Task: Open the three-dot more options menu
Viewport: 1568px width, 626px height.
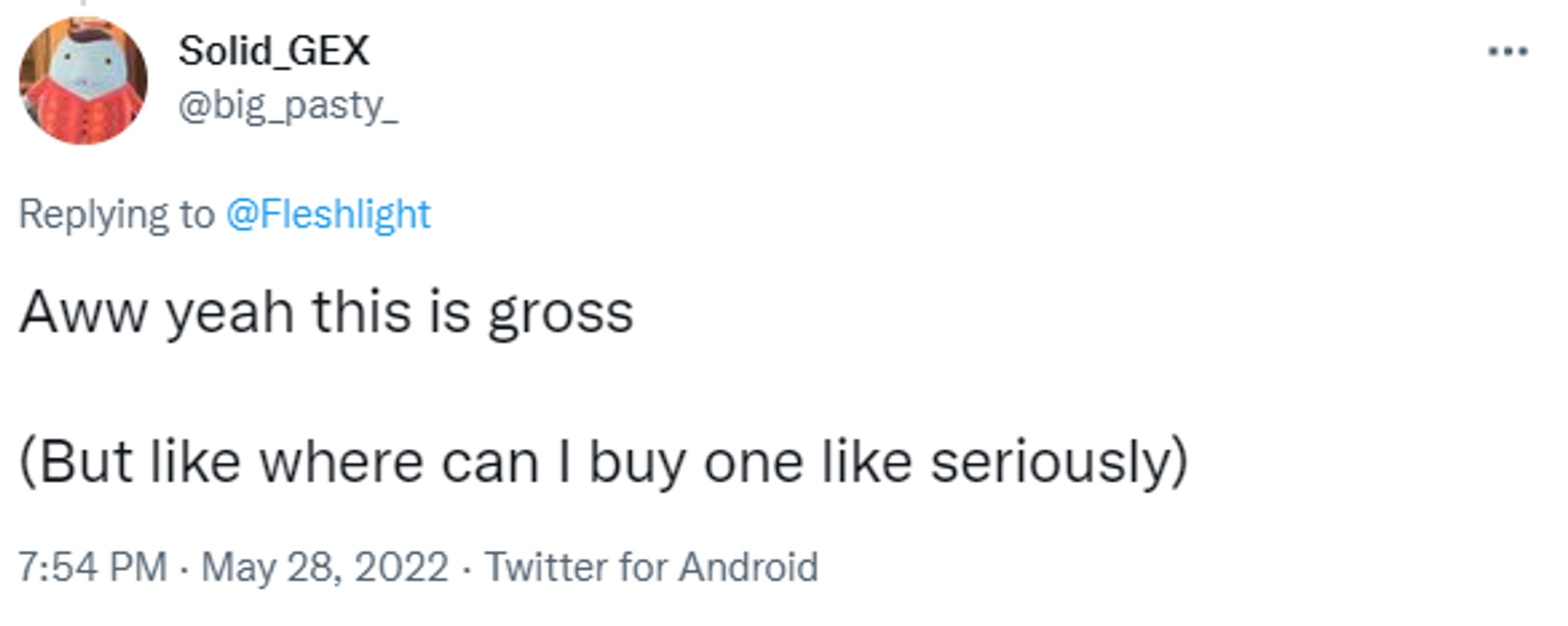Action: coord(1508,51)
